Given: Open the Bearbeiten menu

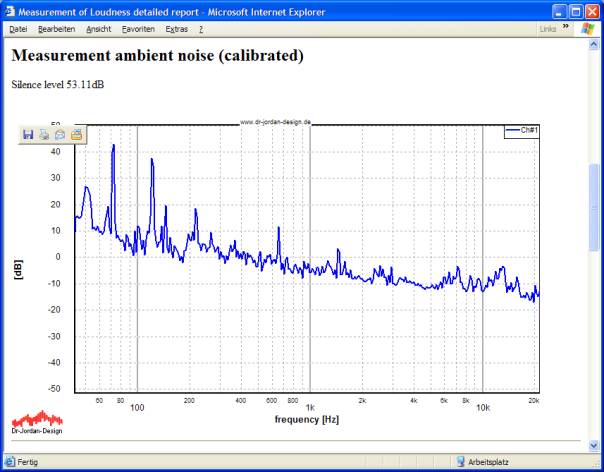Looking at the screenshot, I should [x=58, y=29].
